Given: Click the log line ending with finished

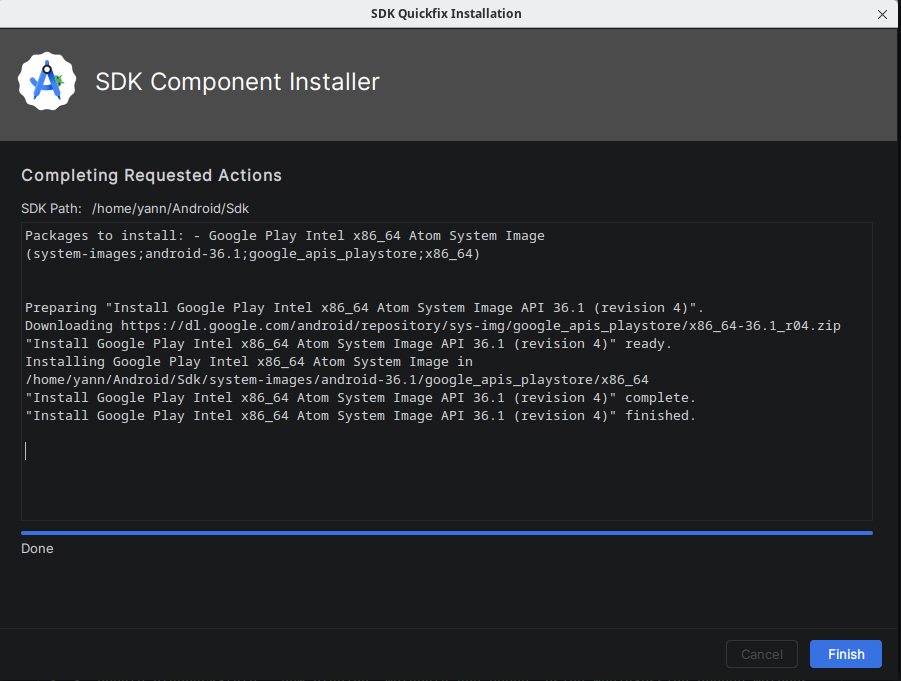Looking at the screenshot, I should [x=360, y=415].
